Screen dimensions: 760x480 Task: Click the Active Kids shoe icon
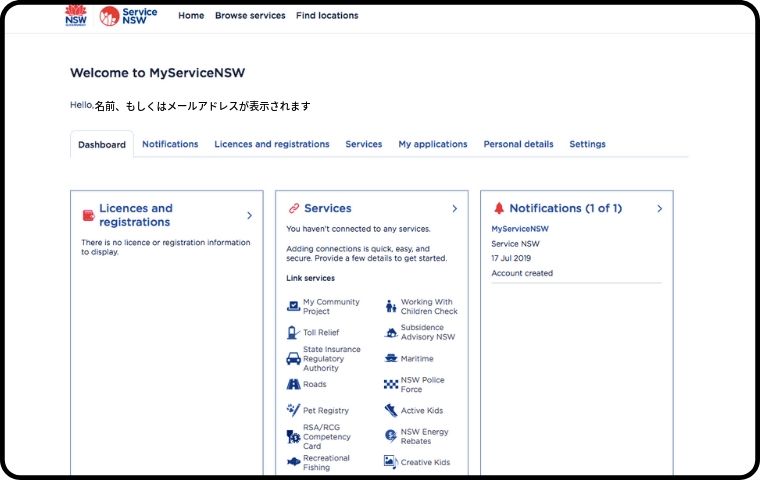coord(391,410)
